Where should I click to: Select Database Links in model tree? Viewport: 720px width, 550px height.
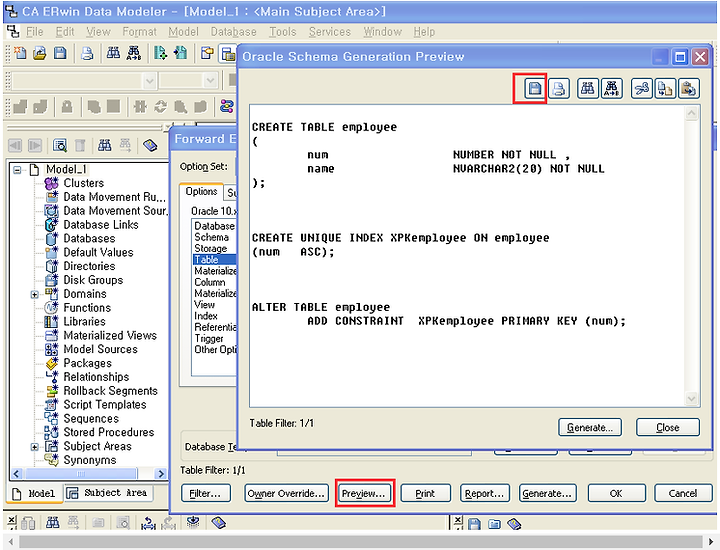[101, 224]
